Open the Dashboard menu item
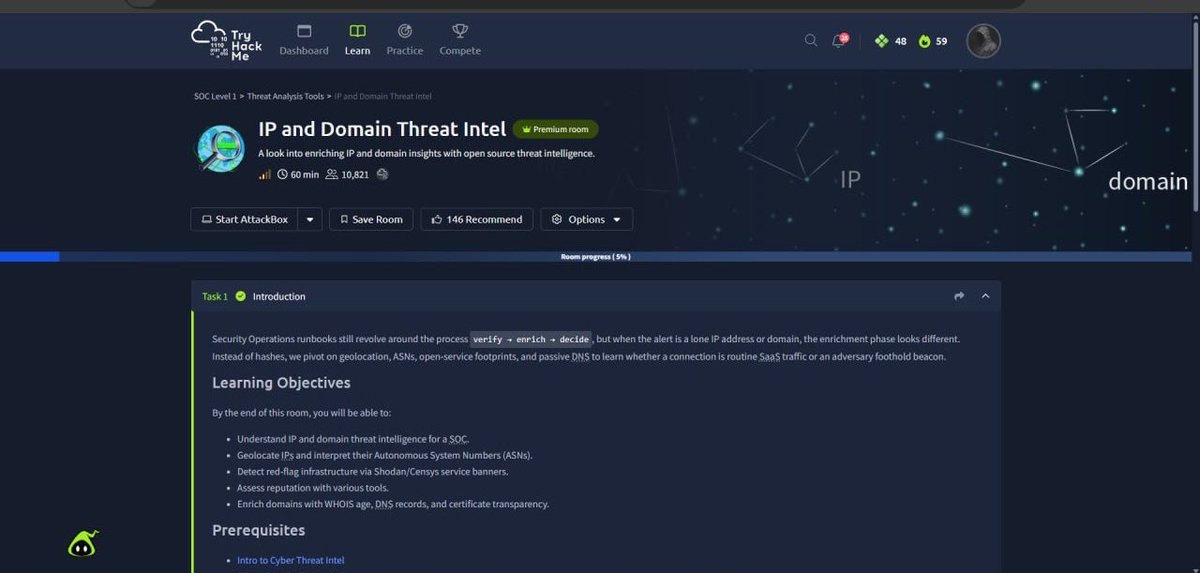This screenshot has height=573, width=1200. coord(304,40)
